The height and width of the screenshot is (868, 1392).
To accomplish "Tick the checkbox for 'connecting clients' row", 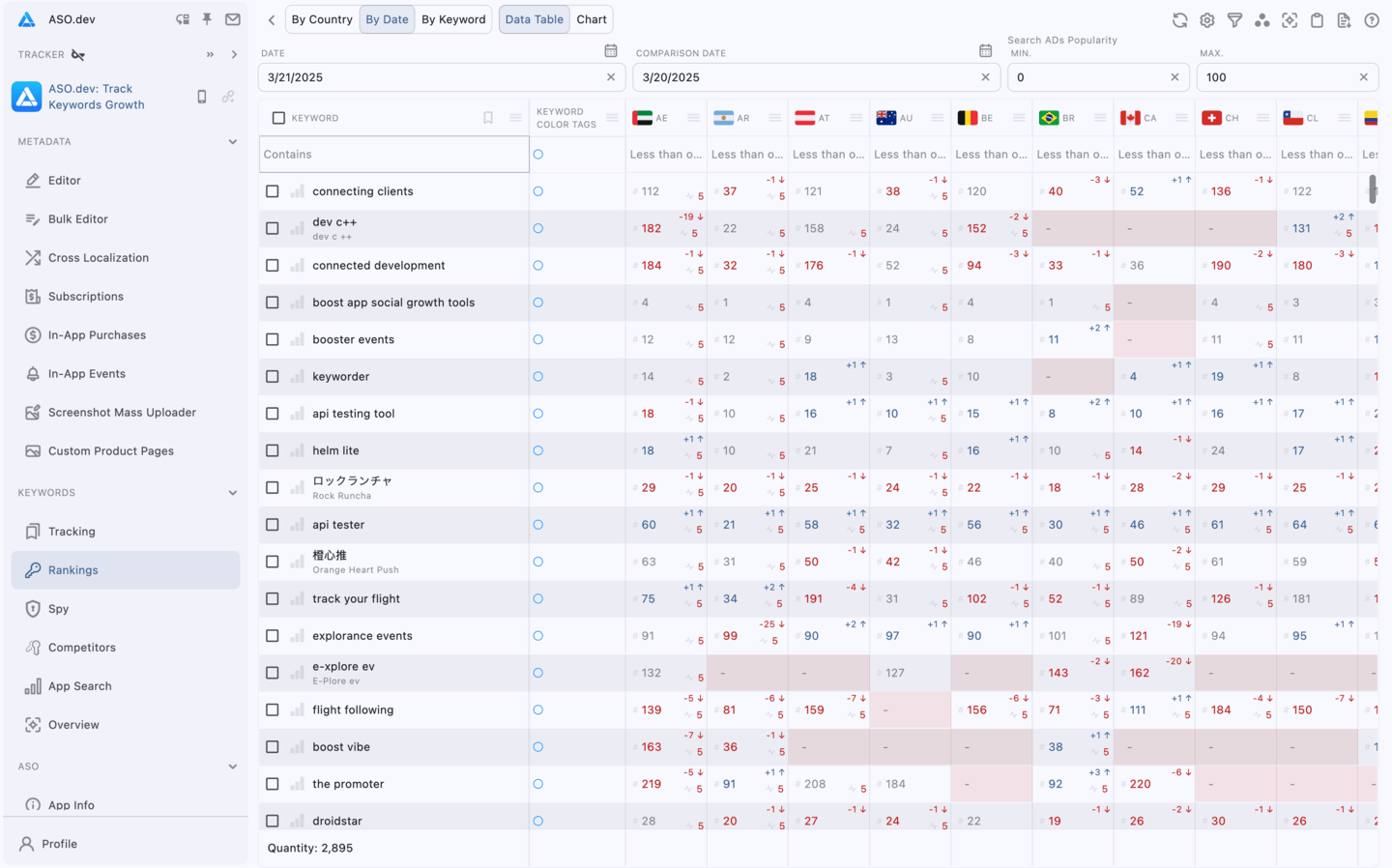I will [273, 191].
